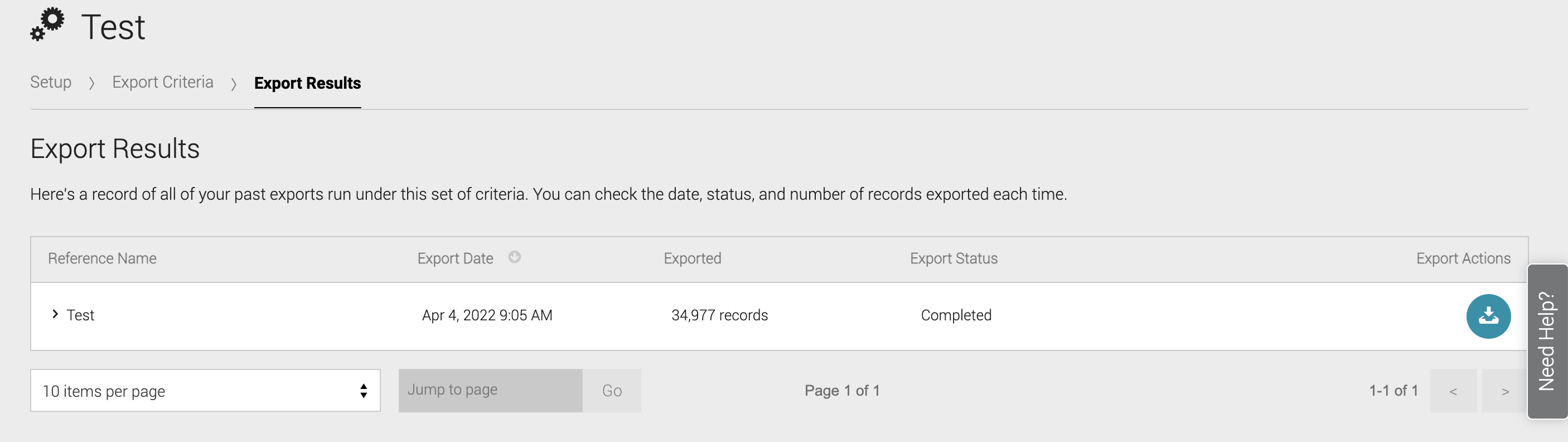Go to the next page arrow

click(1504, 391)
